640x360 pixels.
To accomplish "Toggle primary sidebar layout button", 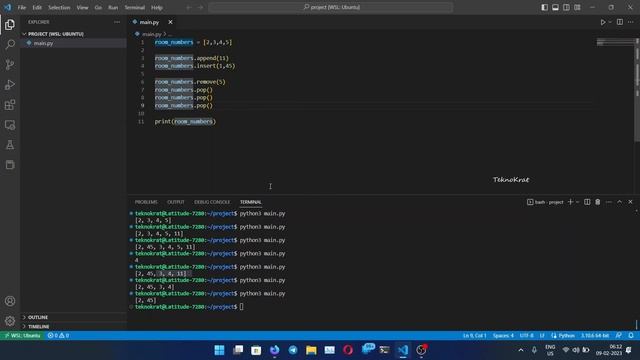I will click(x=544, y=7).
